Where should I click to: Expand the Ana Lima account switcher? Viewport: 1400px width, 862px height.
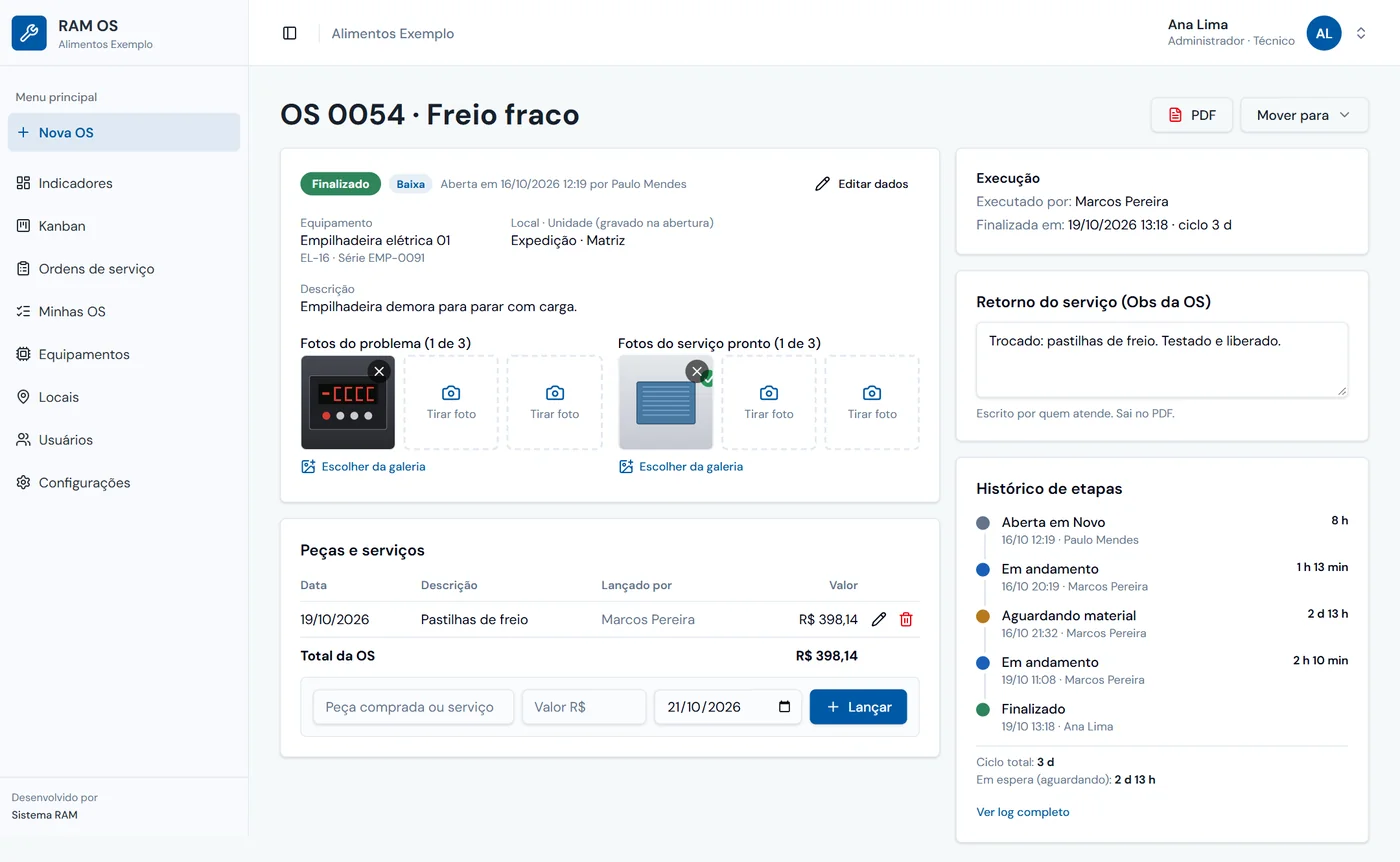pyautogui.click(x=1361, y=33)
